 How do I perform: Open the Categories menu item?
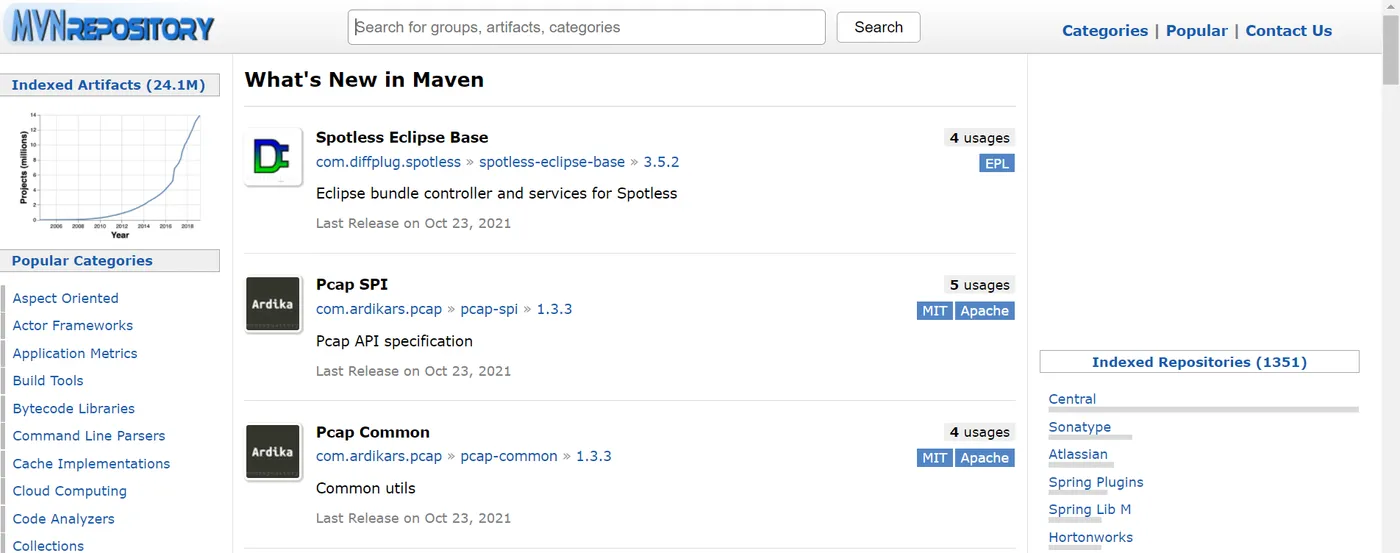pos(1104,31)
